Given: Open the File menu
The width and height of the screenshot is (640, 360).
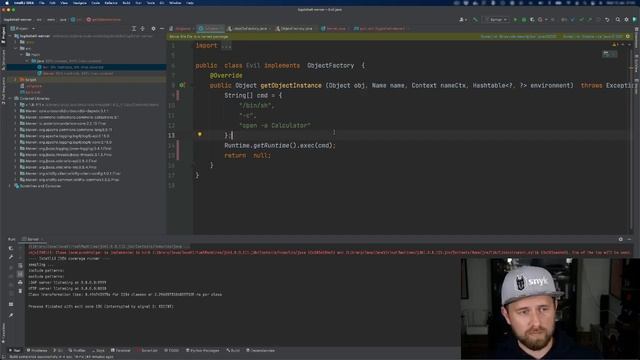Looking at the screenshot, I should 42,3.
